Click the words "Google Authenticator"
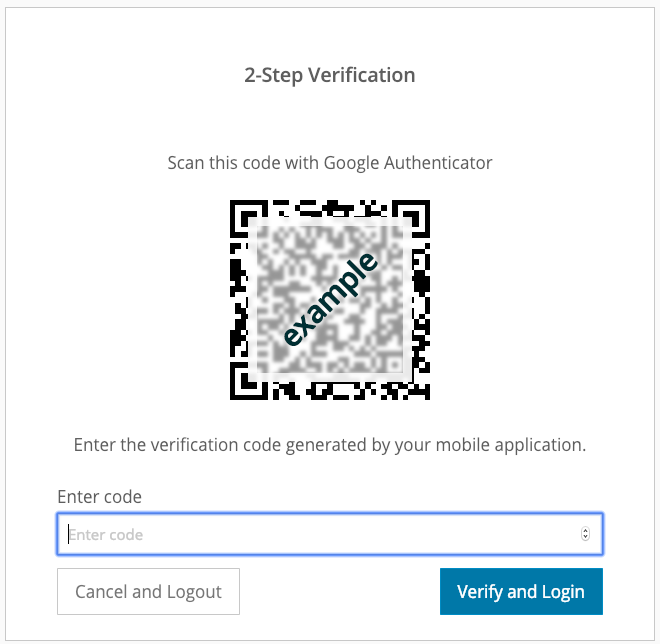This screenshot has width=660, height=644. coord(408,163)
